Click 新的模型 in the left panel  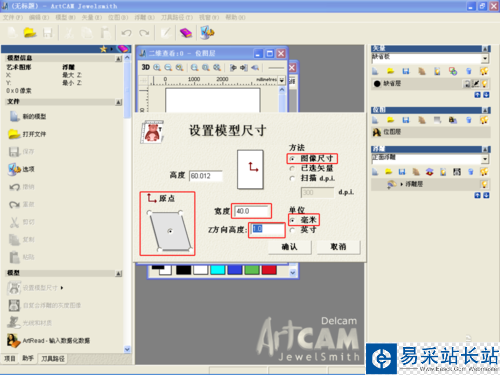[34, 116]
